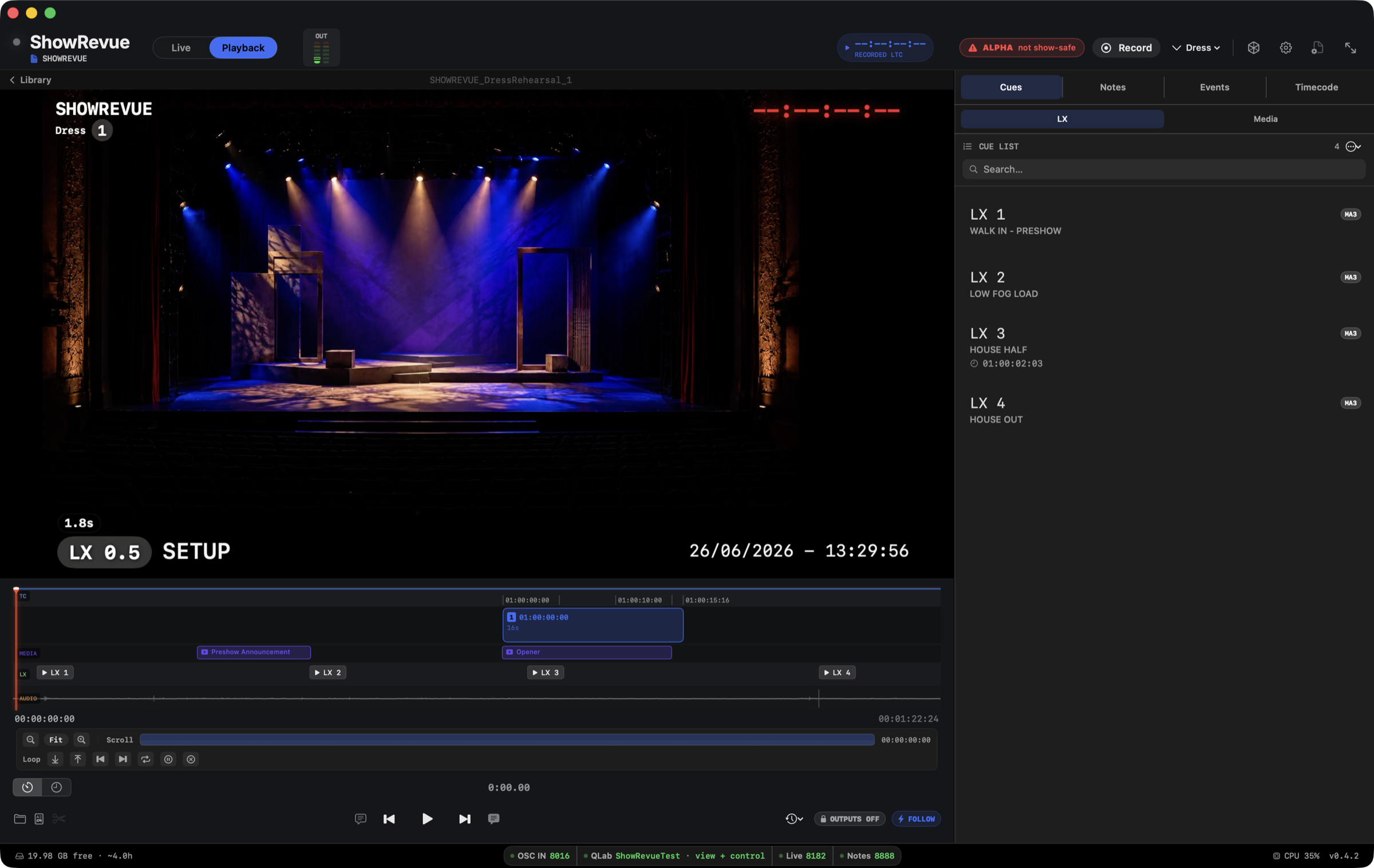Select the Opener media clip
This screenshot has height=868, width=1374.
586,652
